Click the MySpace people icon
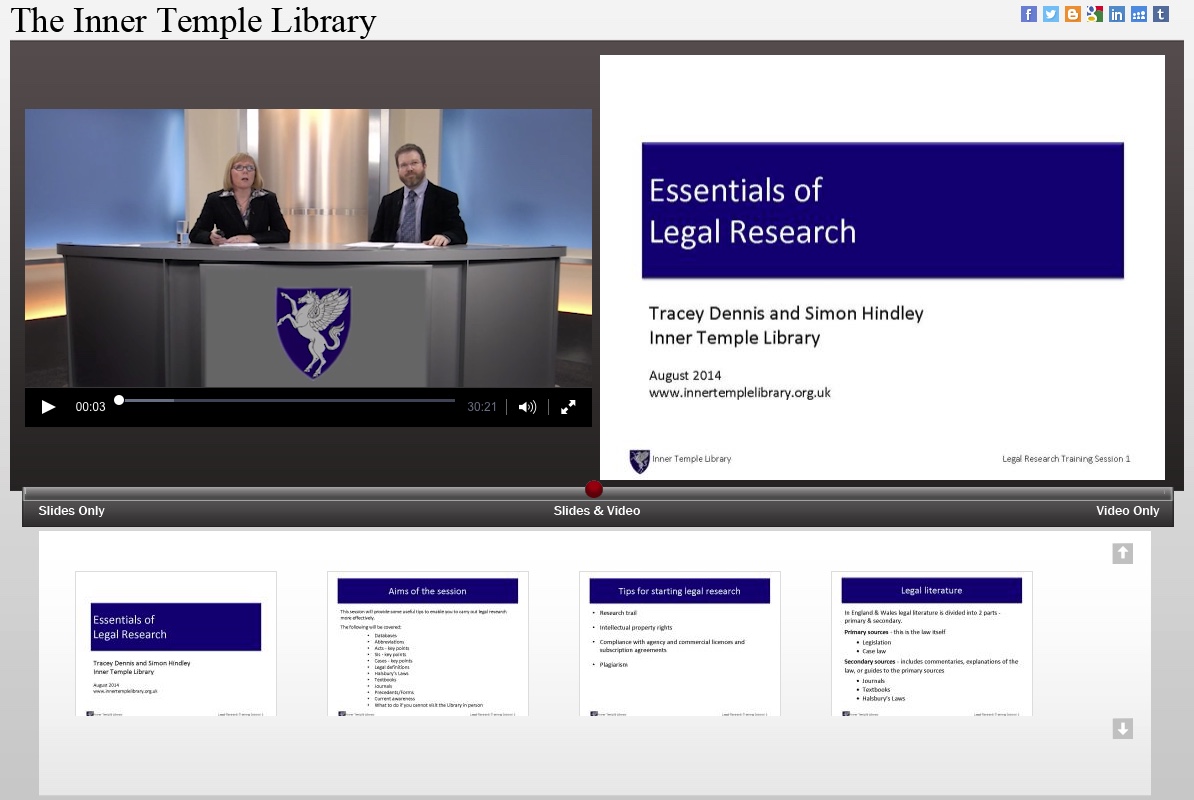The width and height of the screenshot is (1194, 800). pyautogui.click(x=1138, y=14)
